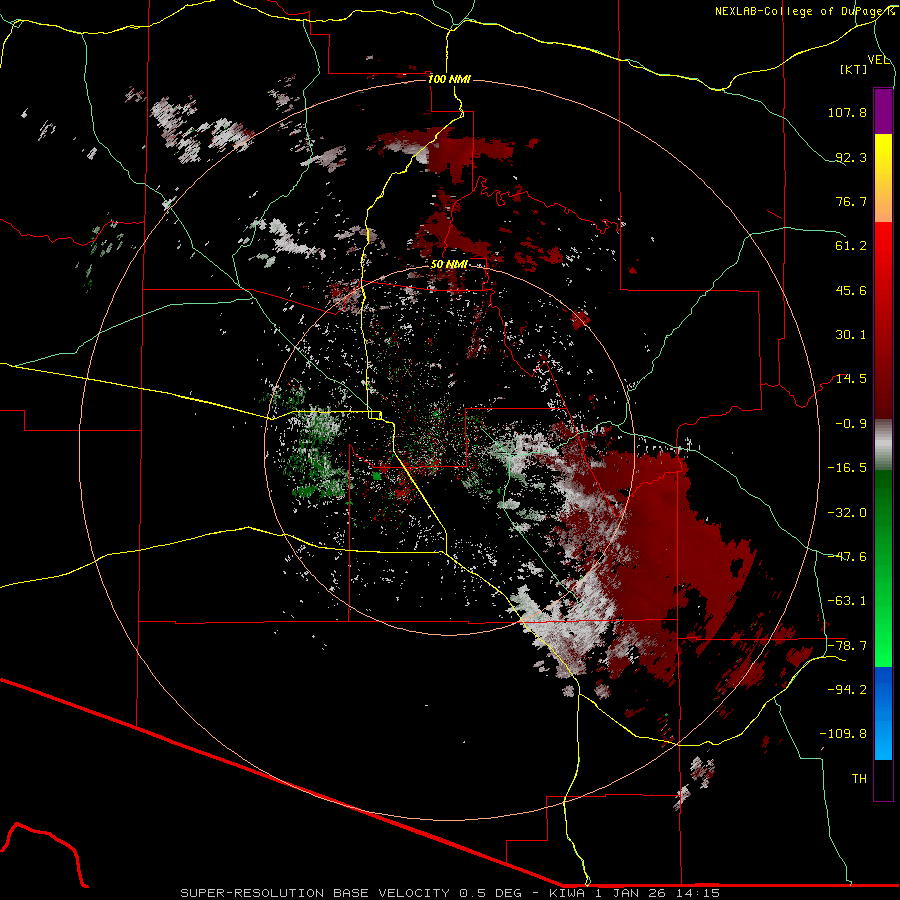
Task: Click the 107.8 legend value
Action: point(847,112)
